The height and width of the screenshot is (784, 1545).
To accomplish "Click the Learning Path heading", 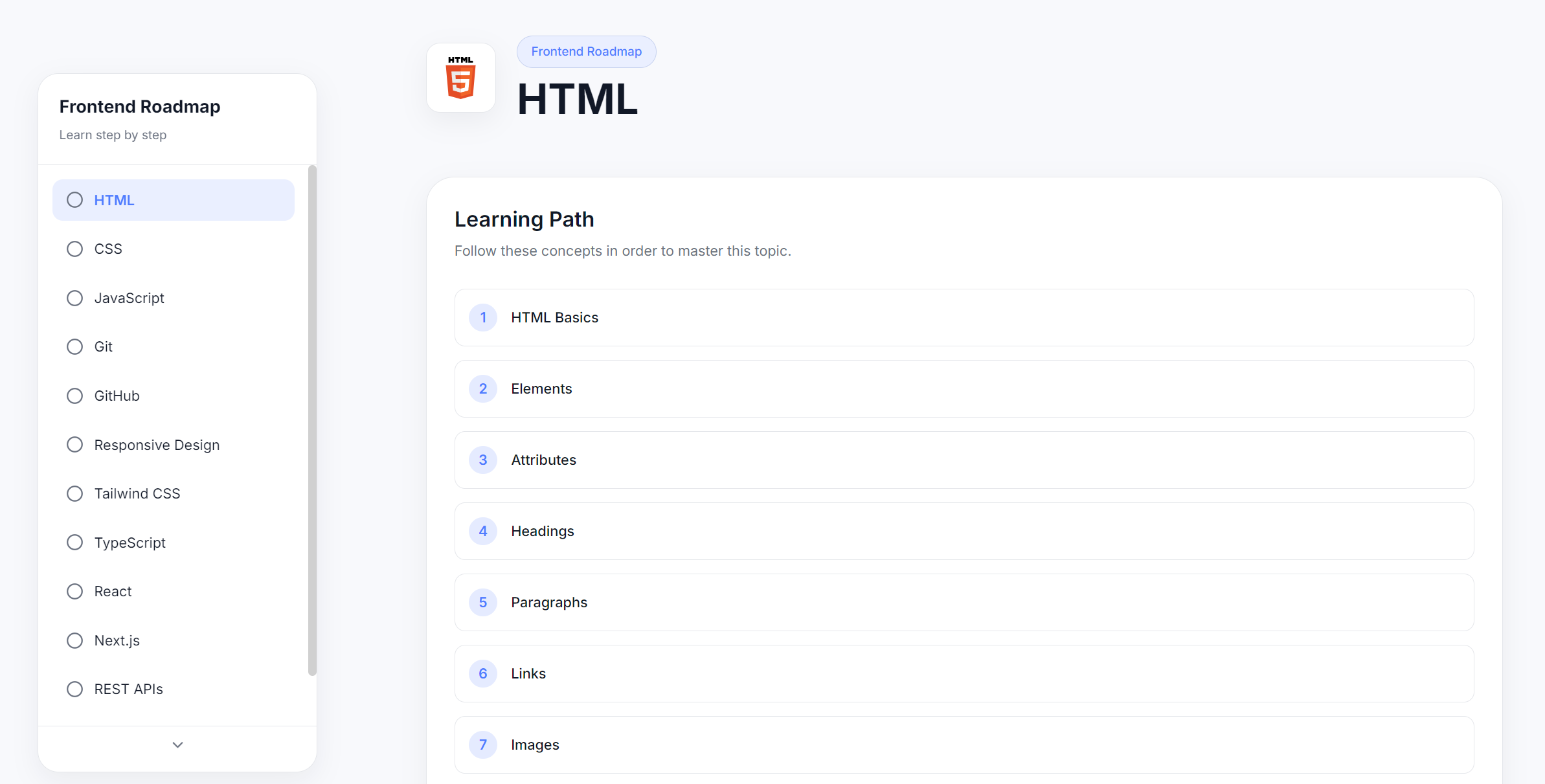I will (x=524, y=220).
